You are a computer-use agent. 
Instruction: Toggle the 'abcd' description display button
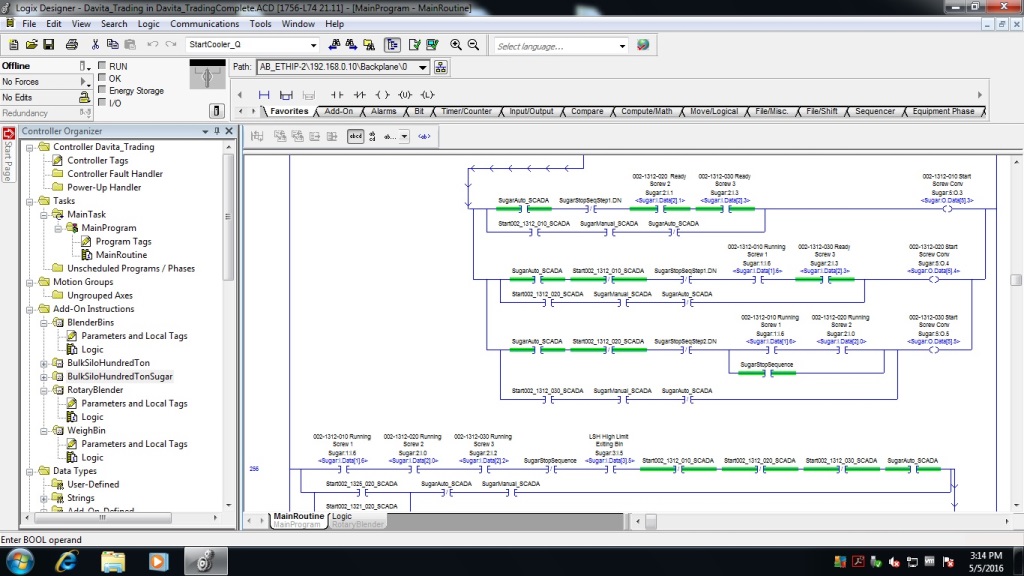355,136
